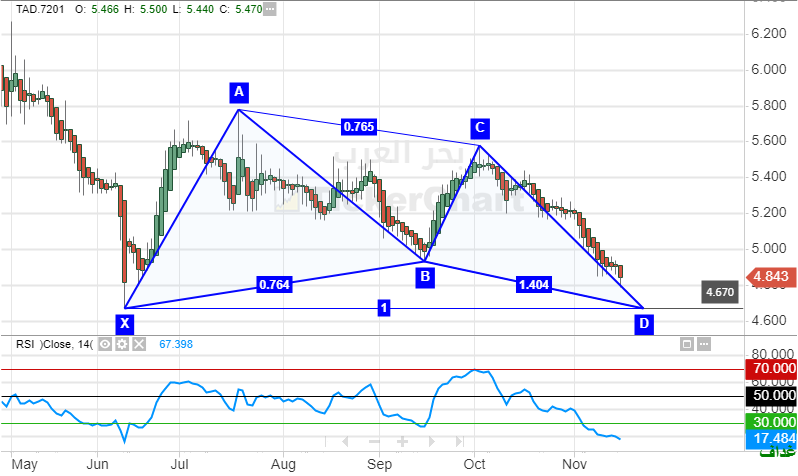Zoom out chart with minus icon

pos(374,441)
